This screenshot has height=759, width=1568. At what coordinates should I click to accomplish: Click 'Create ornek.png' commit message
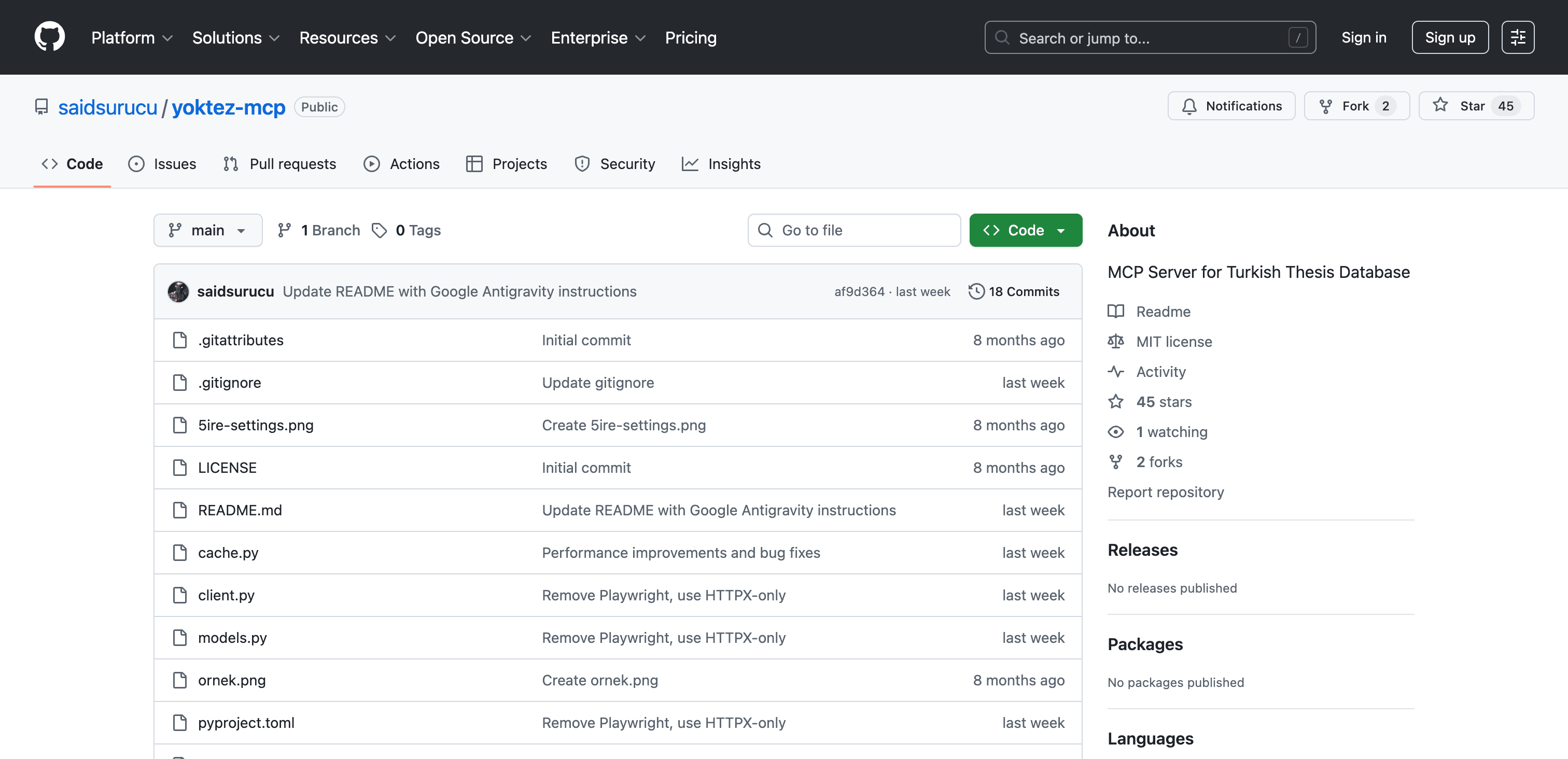tap(599, 680)
